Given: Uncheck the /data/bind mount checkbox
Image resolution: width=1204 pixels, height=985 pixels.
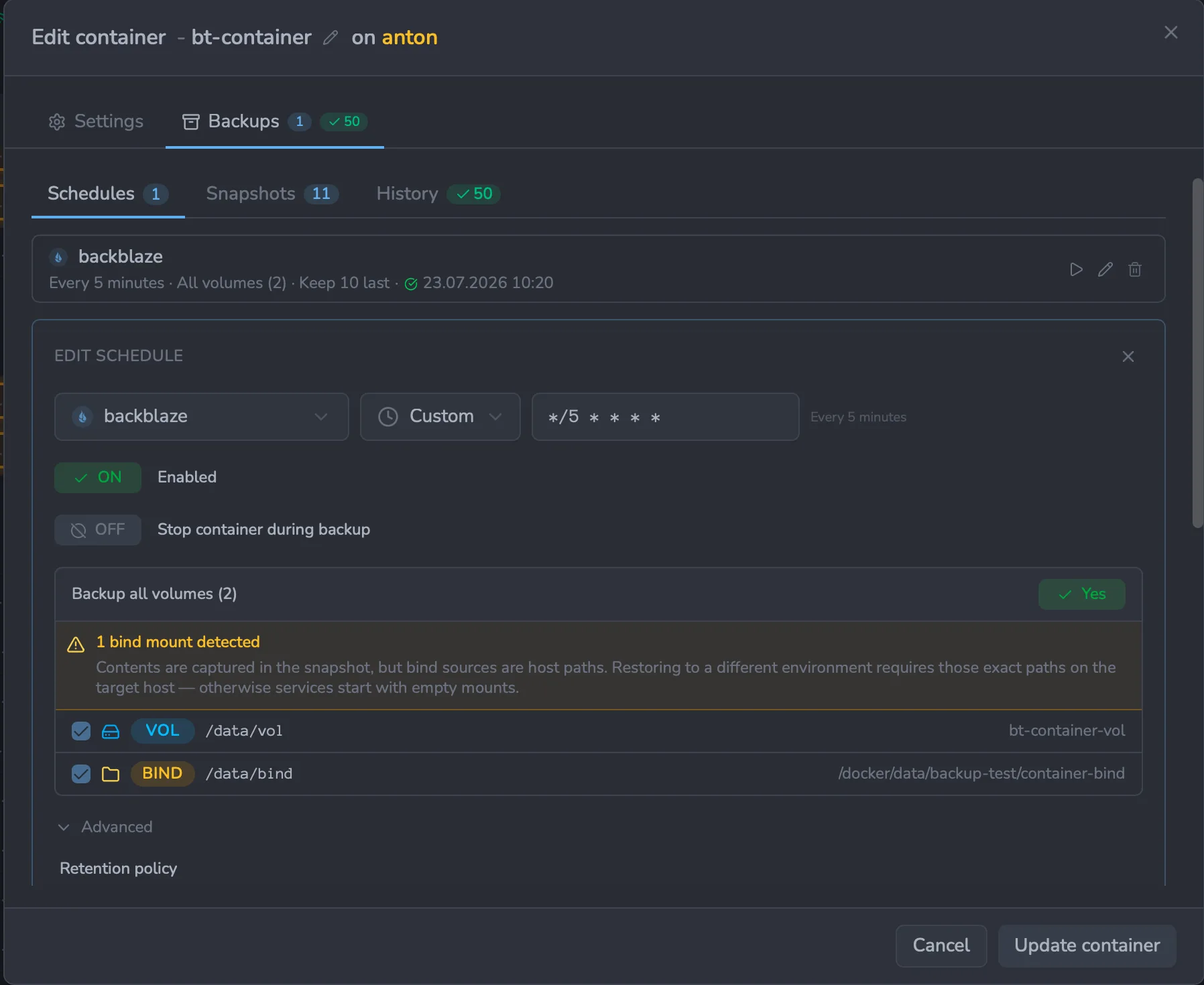Looking at the screenshot, I should coord(81,774).
